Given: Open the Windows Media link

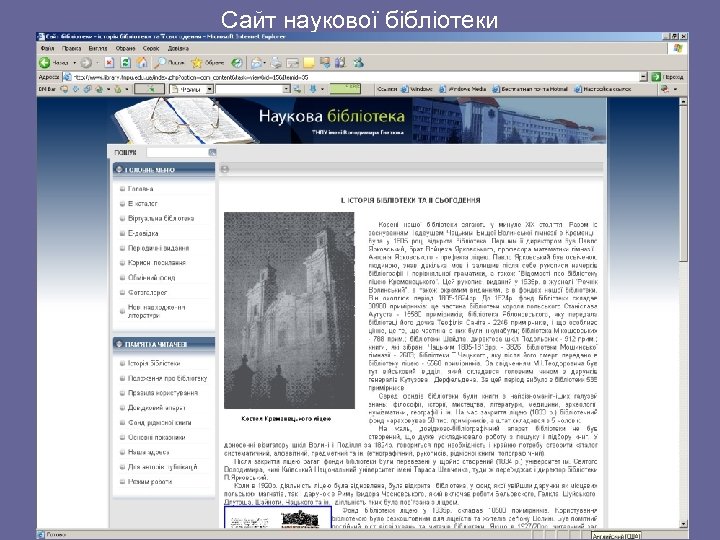Looking at the screenshot, I should 463,89.
